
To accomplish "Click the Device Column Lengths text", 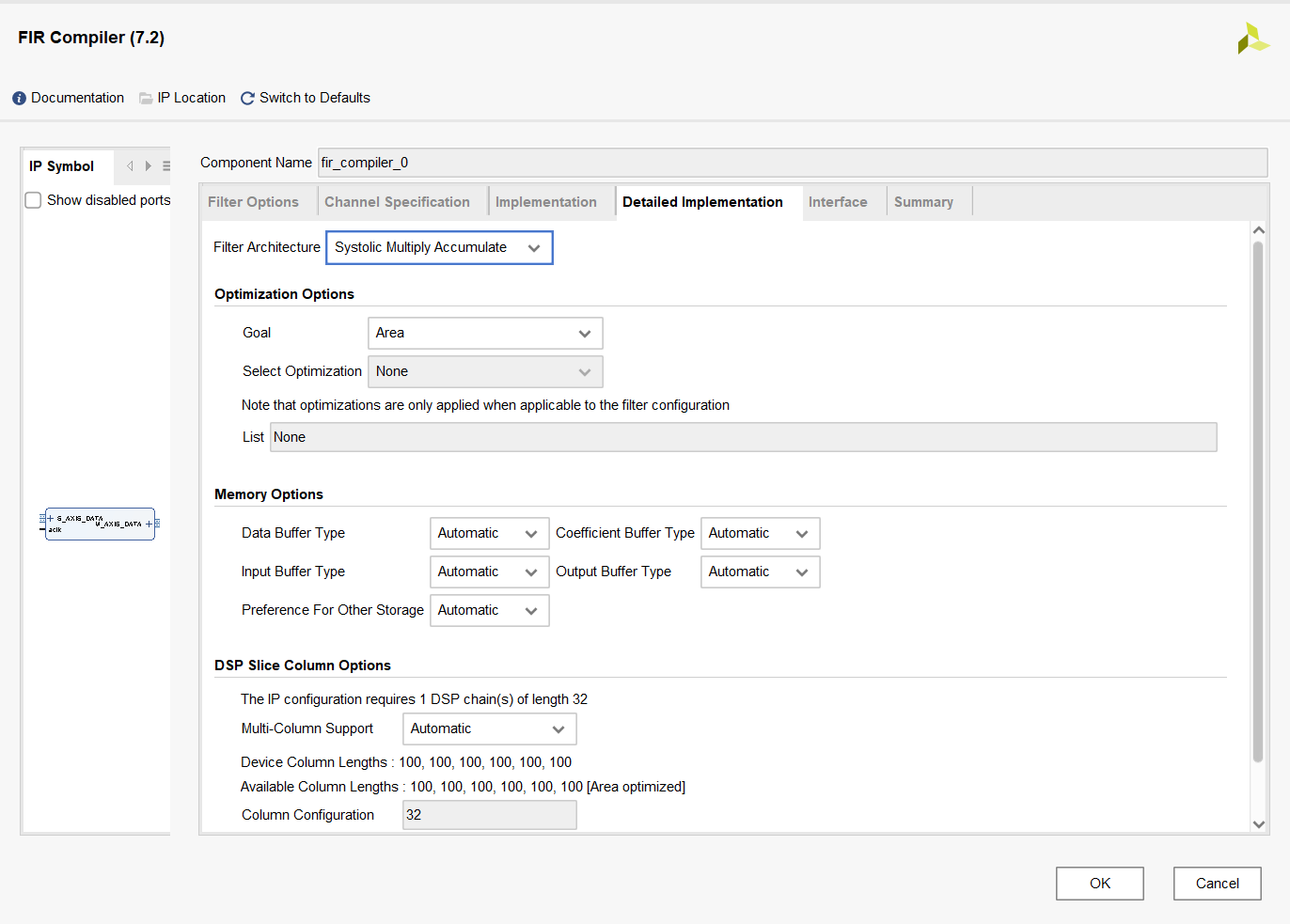I will (x=406, y=762).
